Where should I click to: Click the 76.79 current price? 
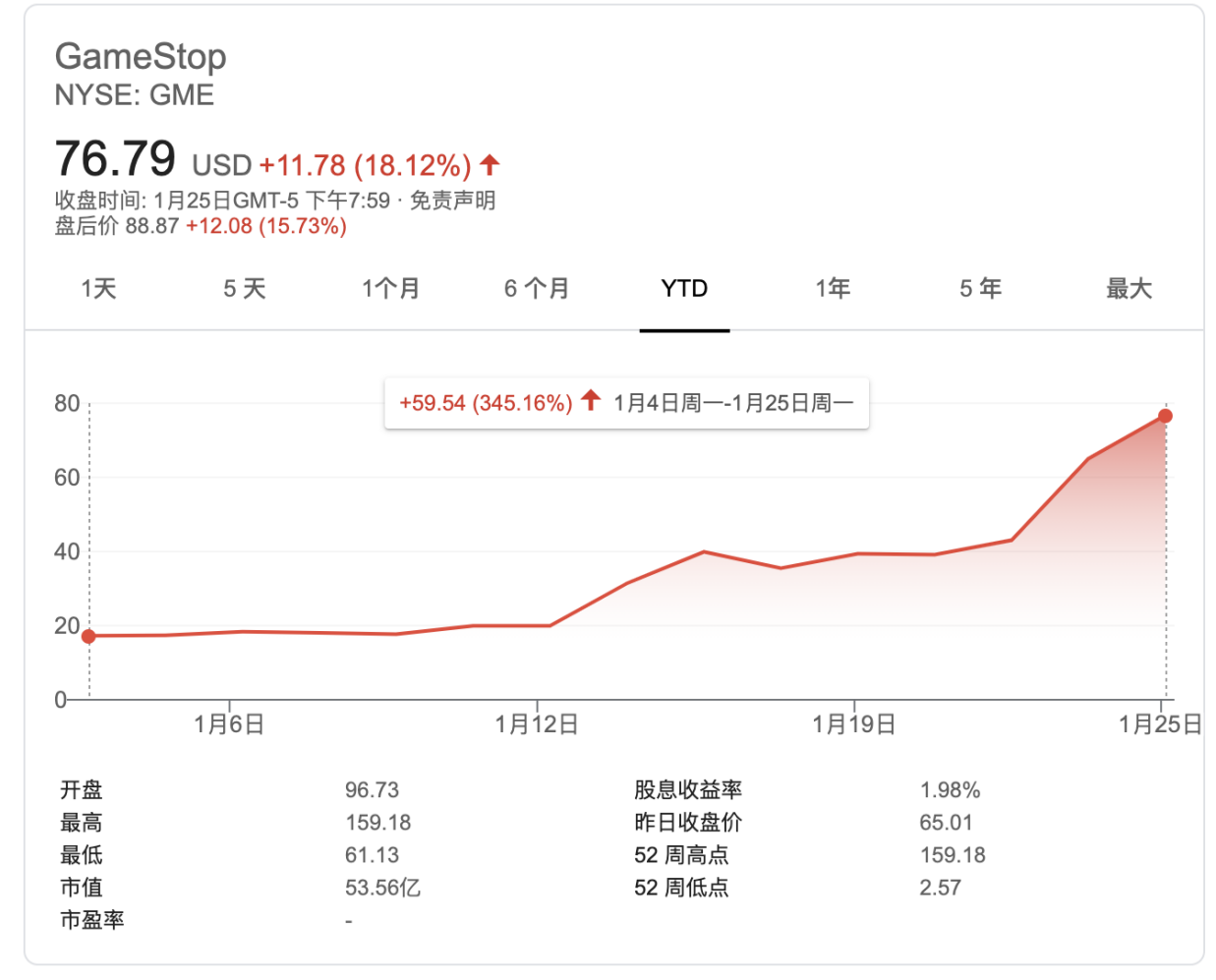click(115, 158)
